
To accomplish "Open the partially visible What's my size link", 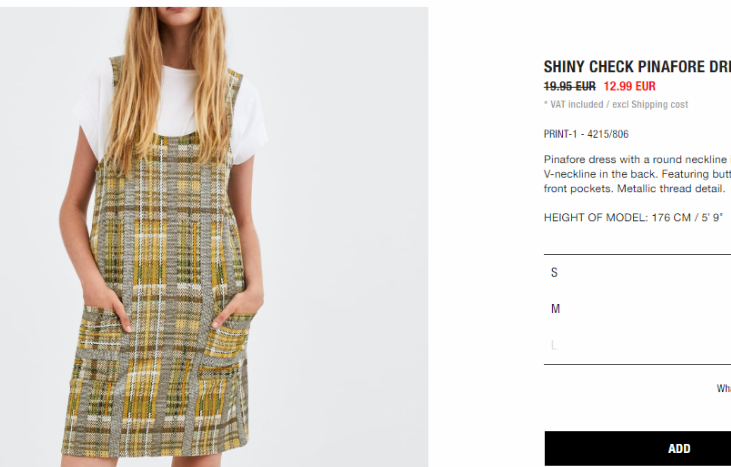I will 724,388.
